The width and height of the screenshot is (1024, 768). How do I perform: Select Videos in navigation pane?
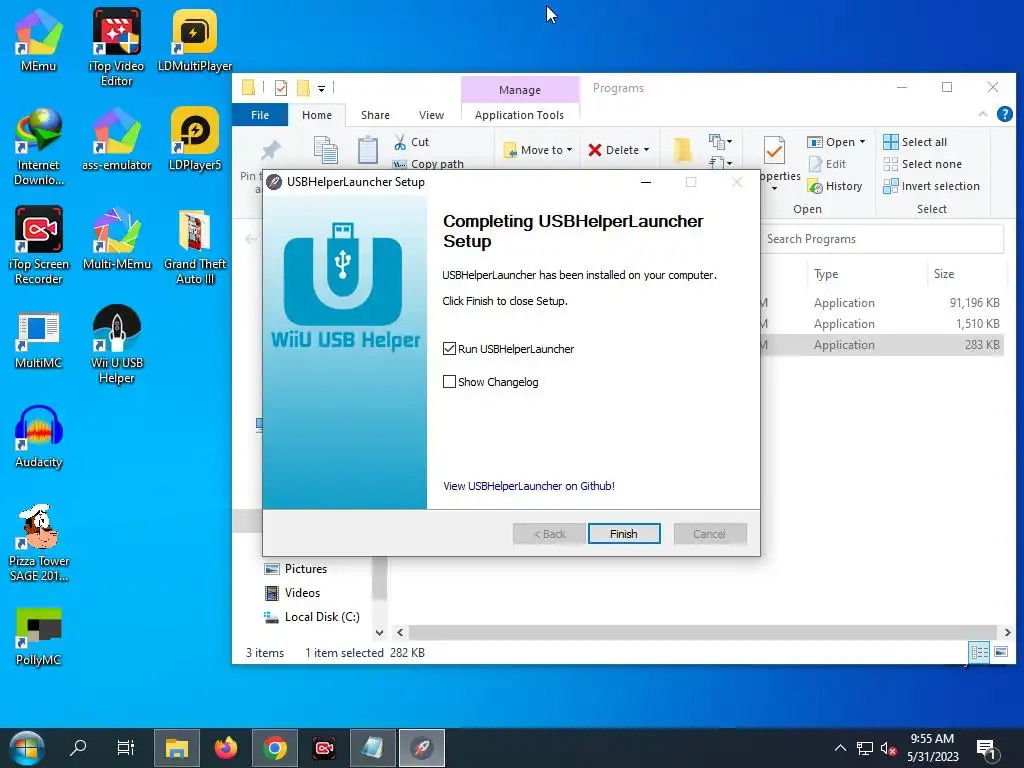[292, 593]
